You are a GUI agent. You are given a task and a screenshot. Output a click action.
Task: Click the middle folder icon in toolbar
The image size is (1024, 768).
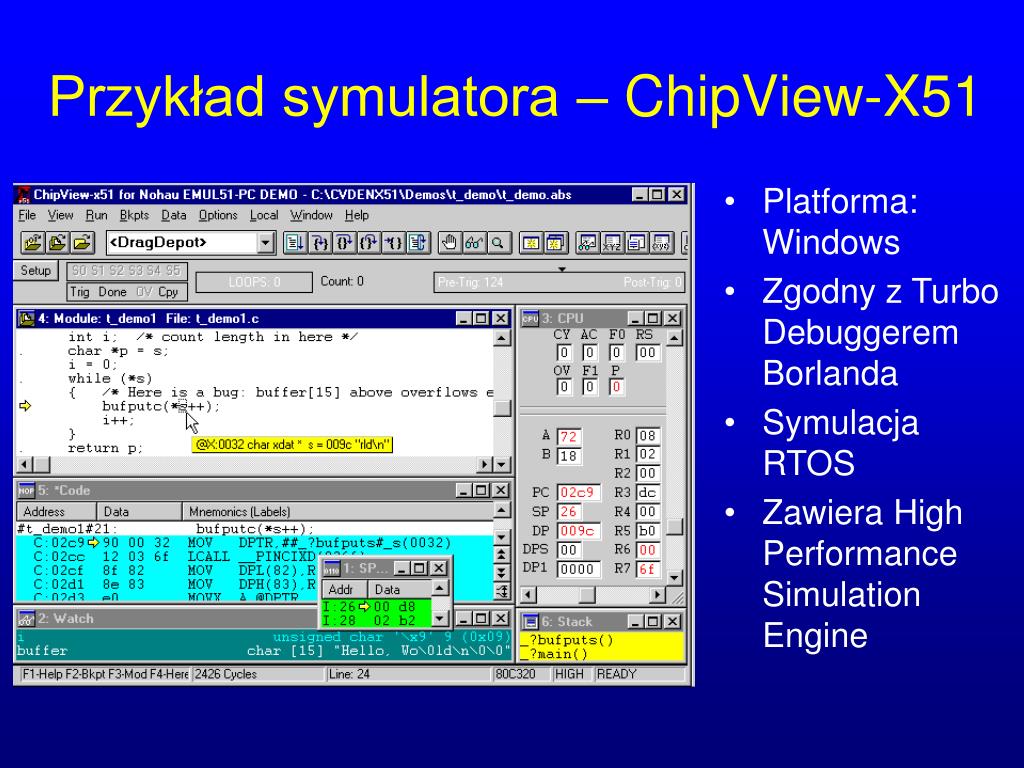click(57, 244)
